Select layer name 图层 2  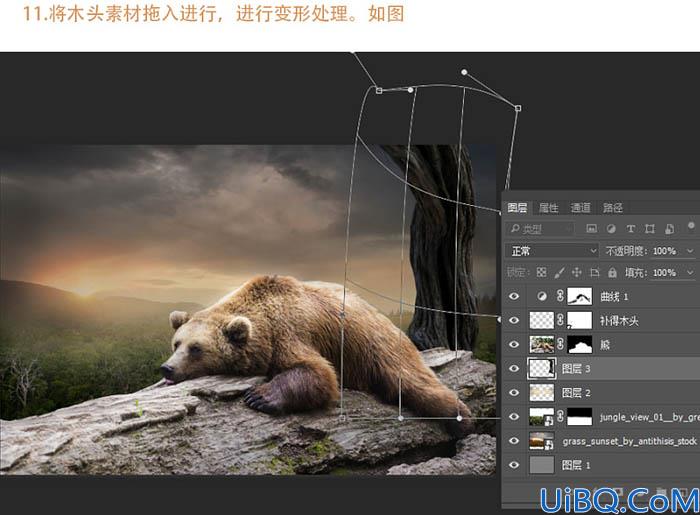click(576, 393)
